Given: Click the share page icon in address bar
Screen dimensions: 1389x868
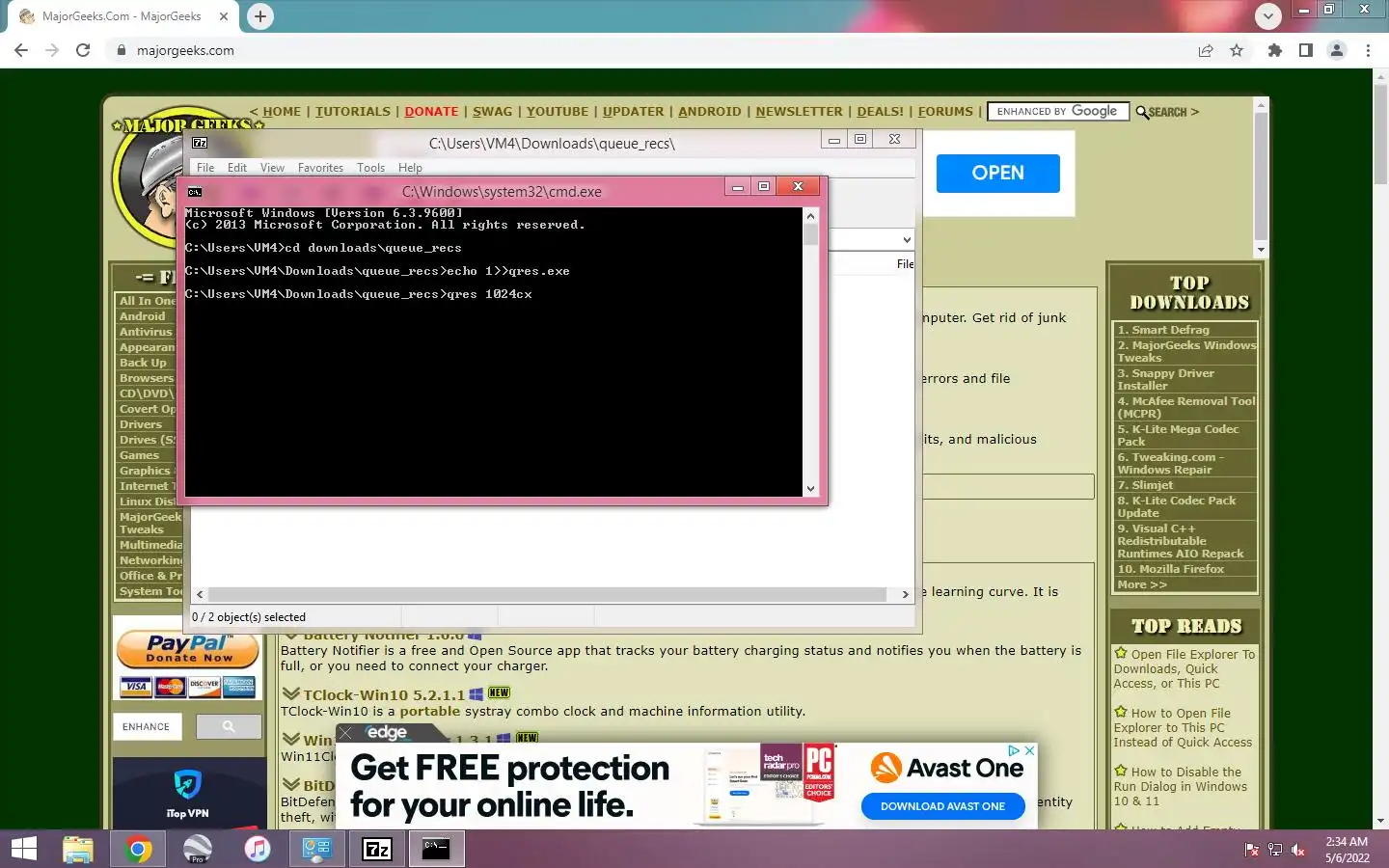Looking at the screenshot, I should coord(1206,50).
